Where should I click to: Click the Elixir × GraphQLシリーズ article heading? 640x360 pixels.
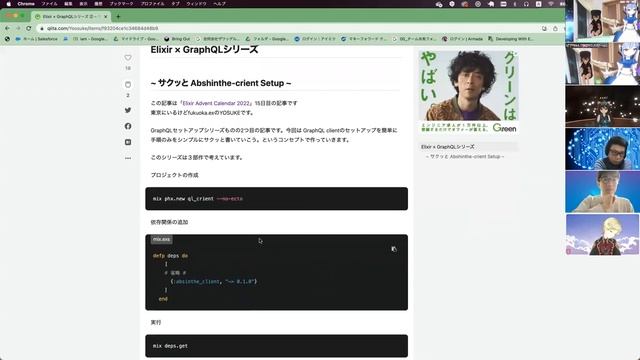point(204,50)
